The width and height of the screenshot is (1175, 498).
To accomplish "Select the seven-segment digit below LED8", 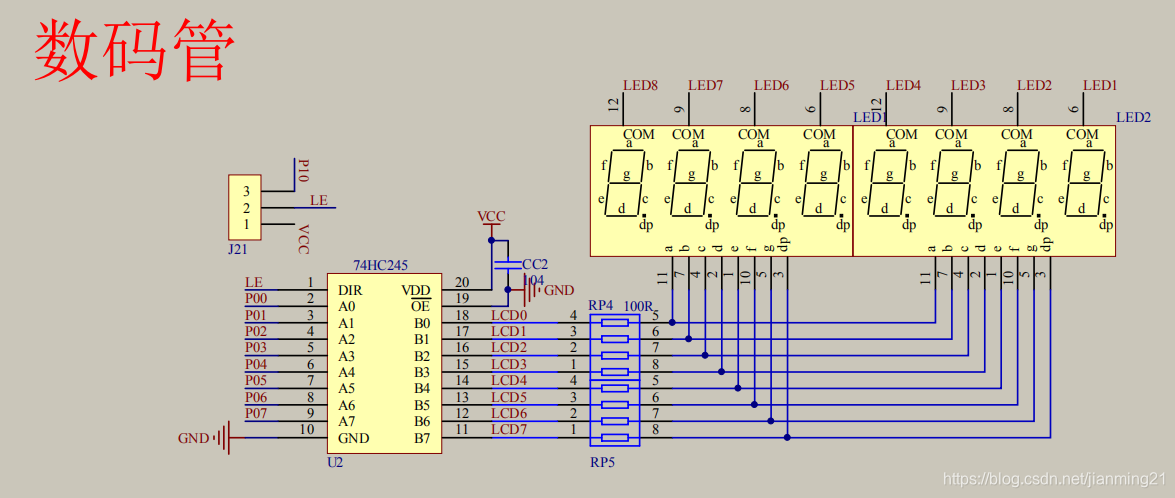I will tap(626, 183).
